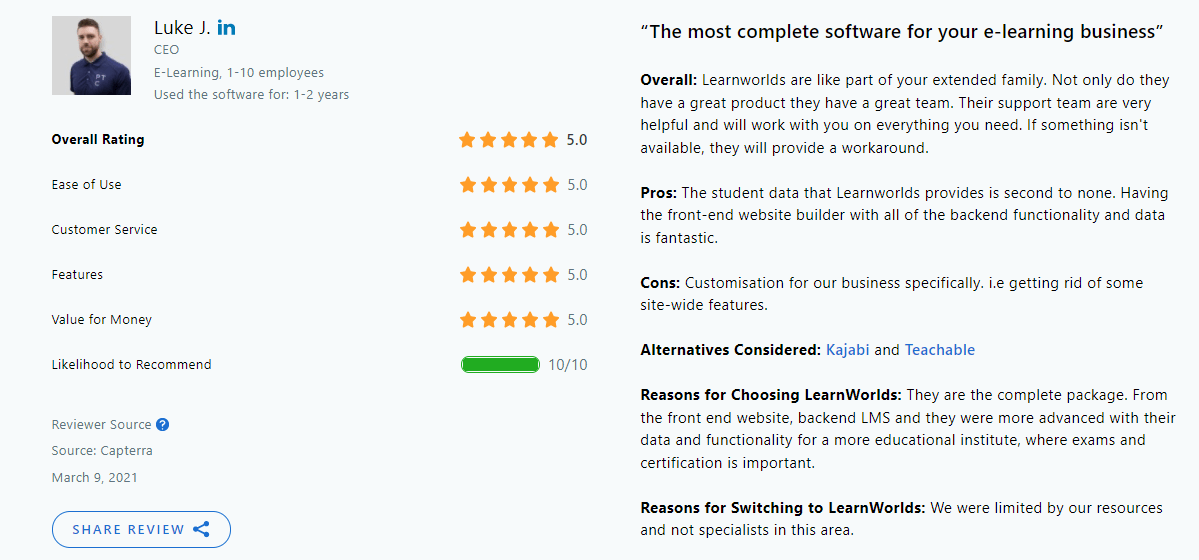Open Luke J.'s LinkedIn profile icon
1199x560 pixels.
click(226, 28)
